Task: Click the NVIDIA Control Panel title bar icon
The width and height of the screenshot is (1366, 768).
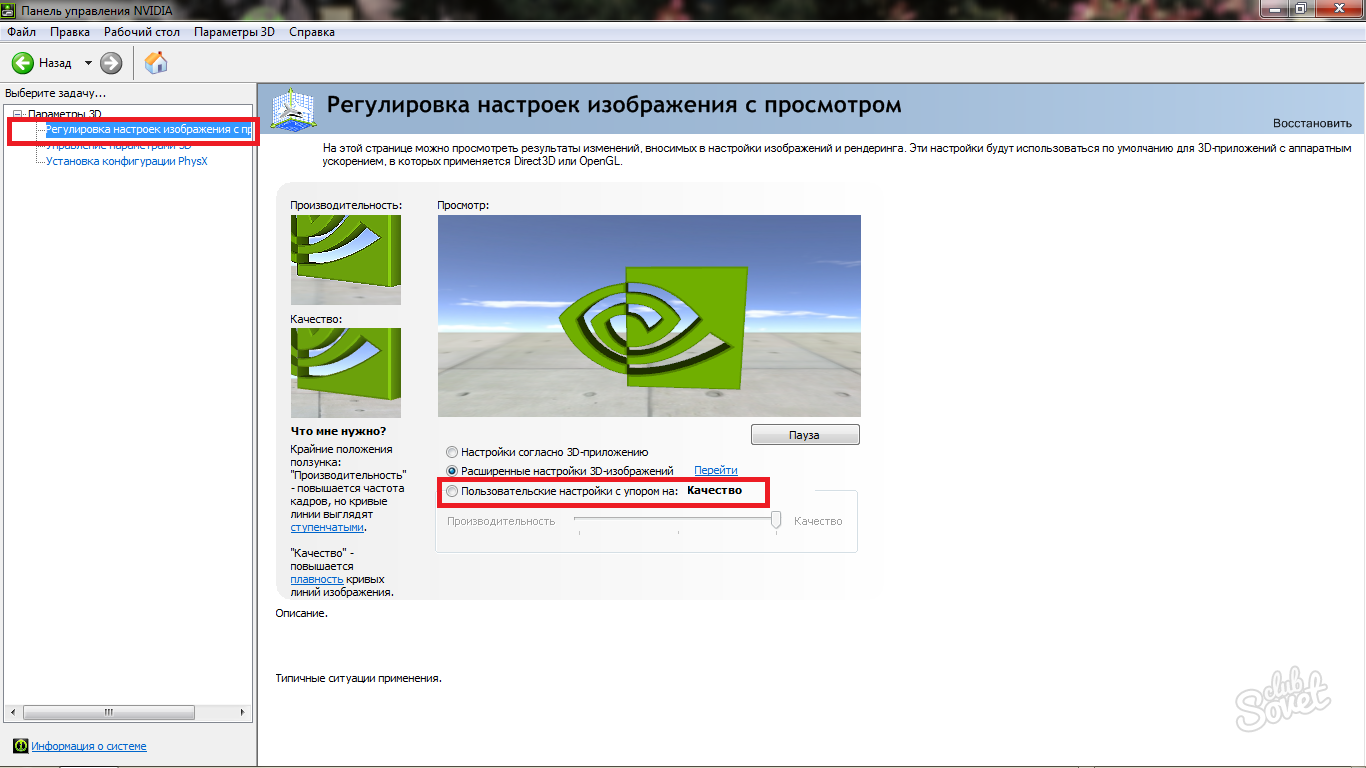Action: tap(10, 9)
